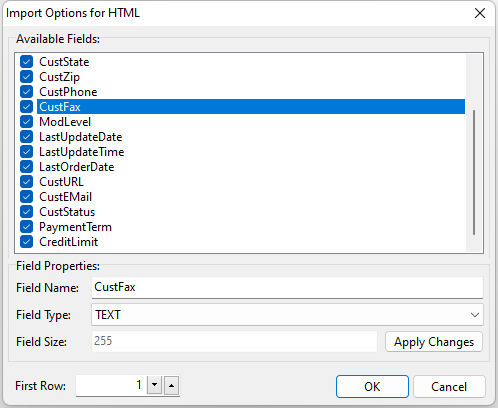
Task: Select the CustStatus field name
Action: (67, 212)
